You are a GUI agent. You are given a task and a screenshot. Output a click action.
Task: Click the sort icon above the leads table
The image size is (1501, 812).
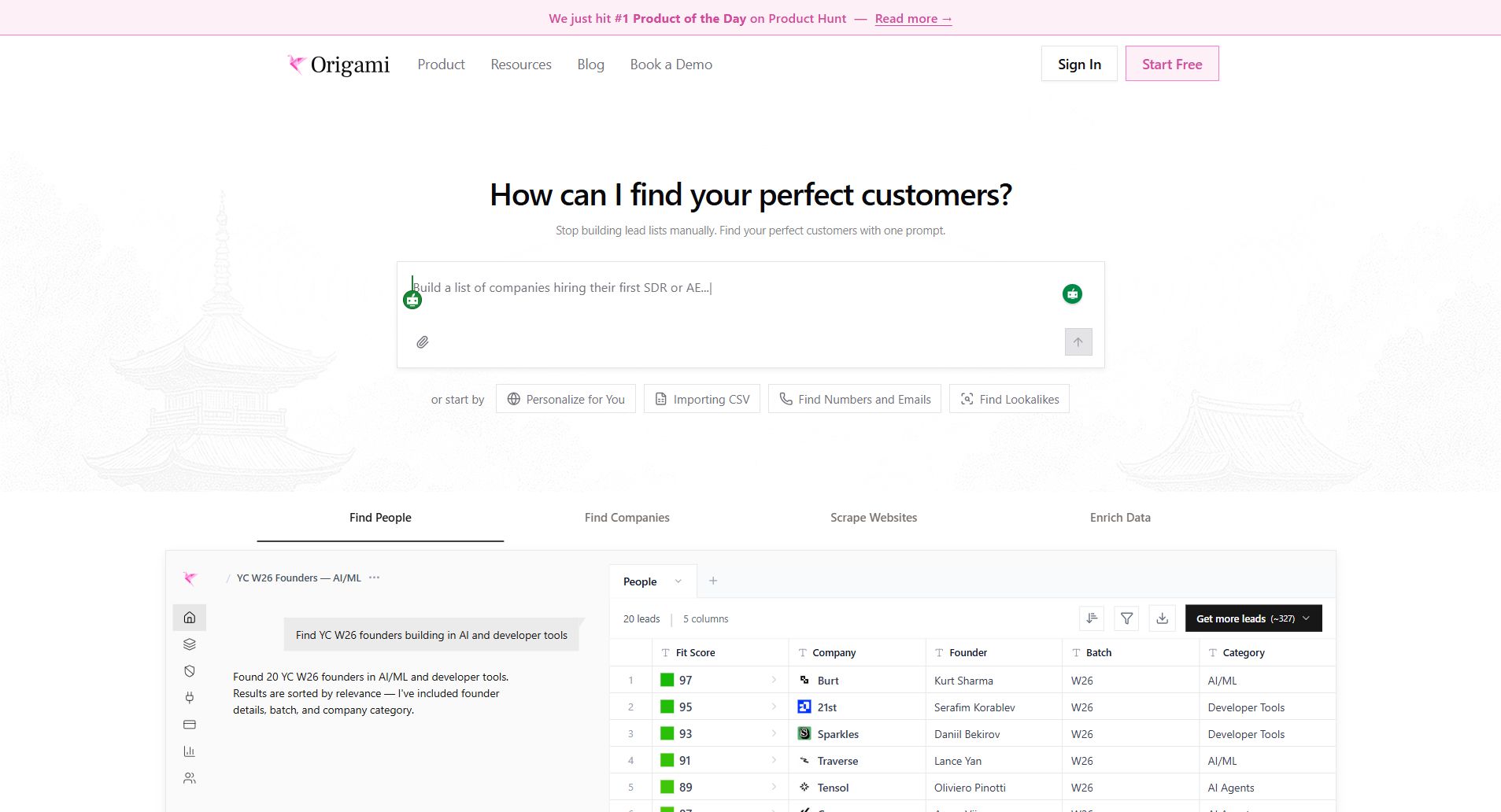(1092, 618)
